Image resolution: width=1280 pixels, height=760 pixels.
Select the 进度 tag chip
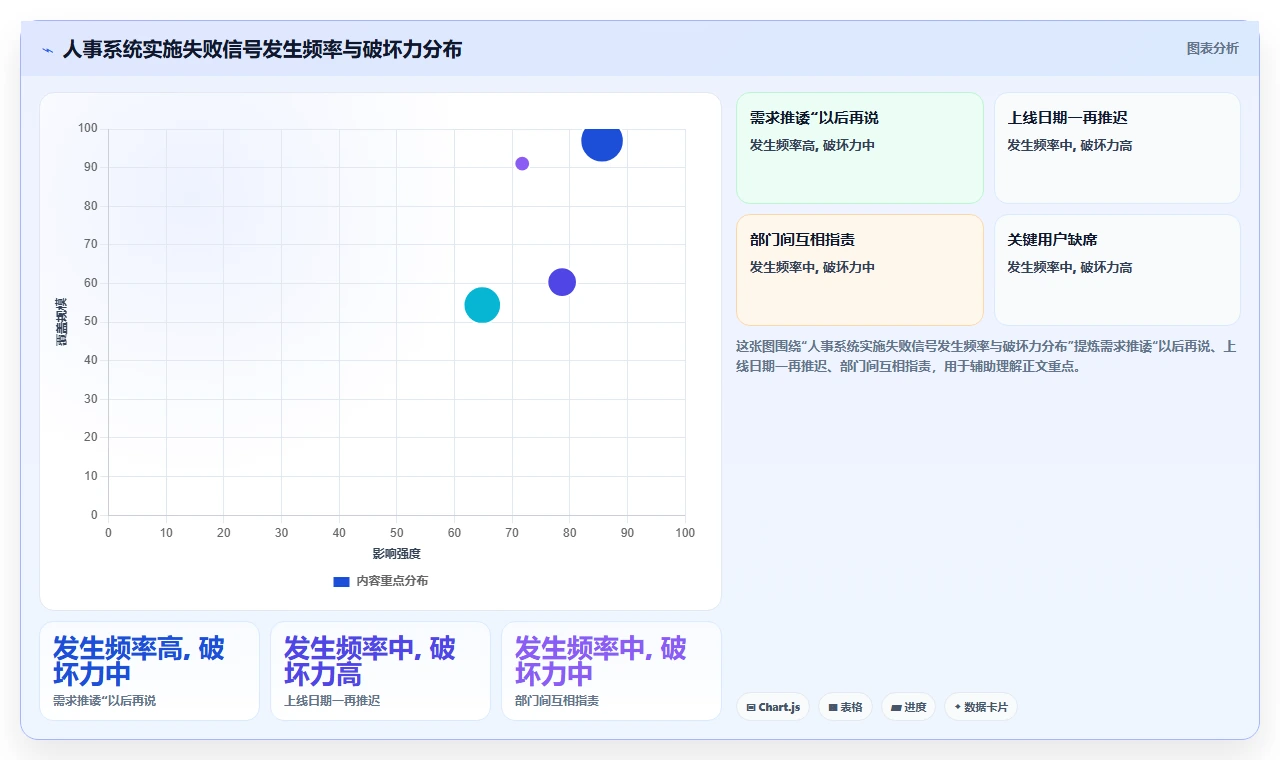[x=908, y=707]
